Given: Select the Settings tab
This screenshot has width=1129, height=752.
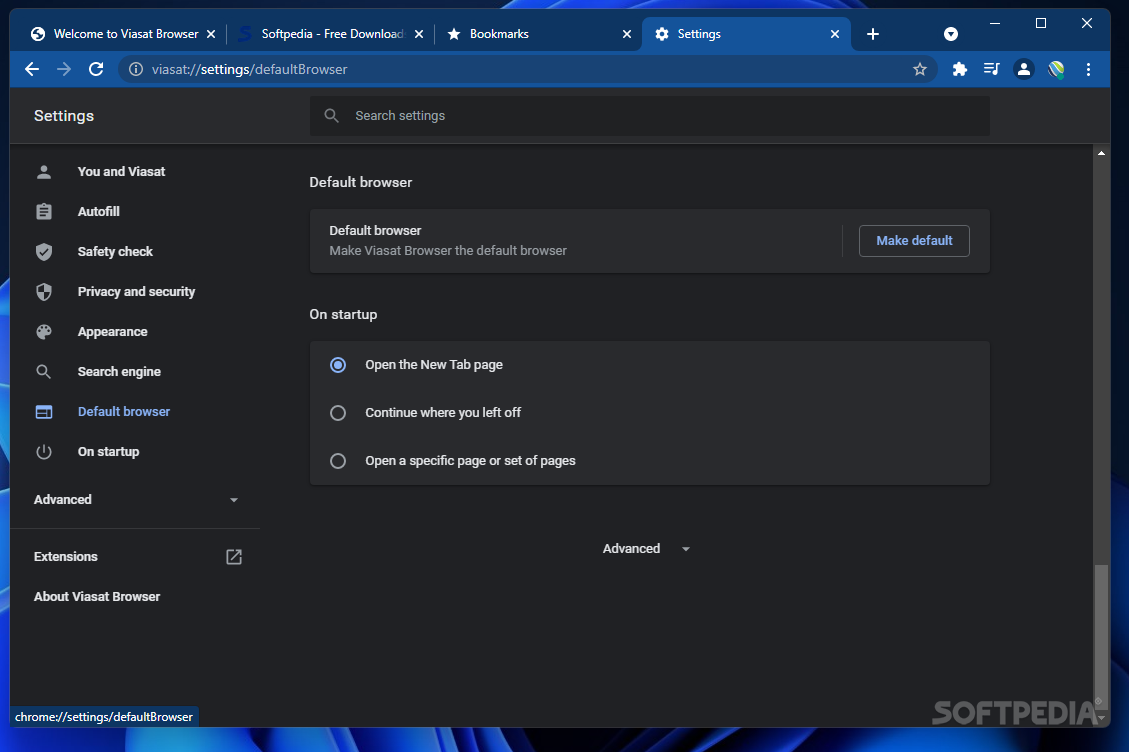Looking at the screenshot, I should point(746,34).
